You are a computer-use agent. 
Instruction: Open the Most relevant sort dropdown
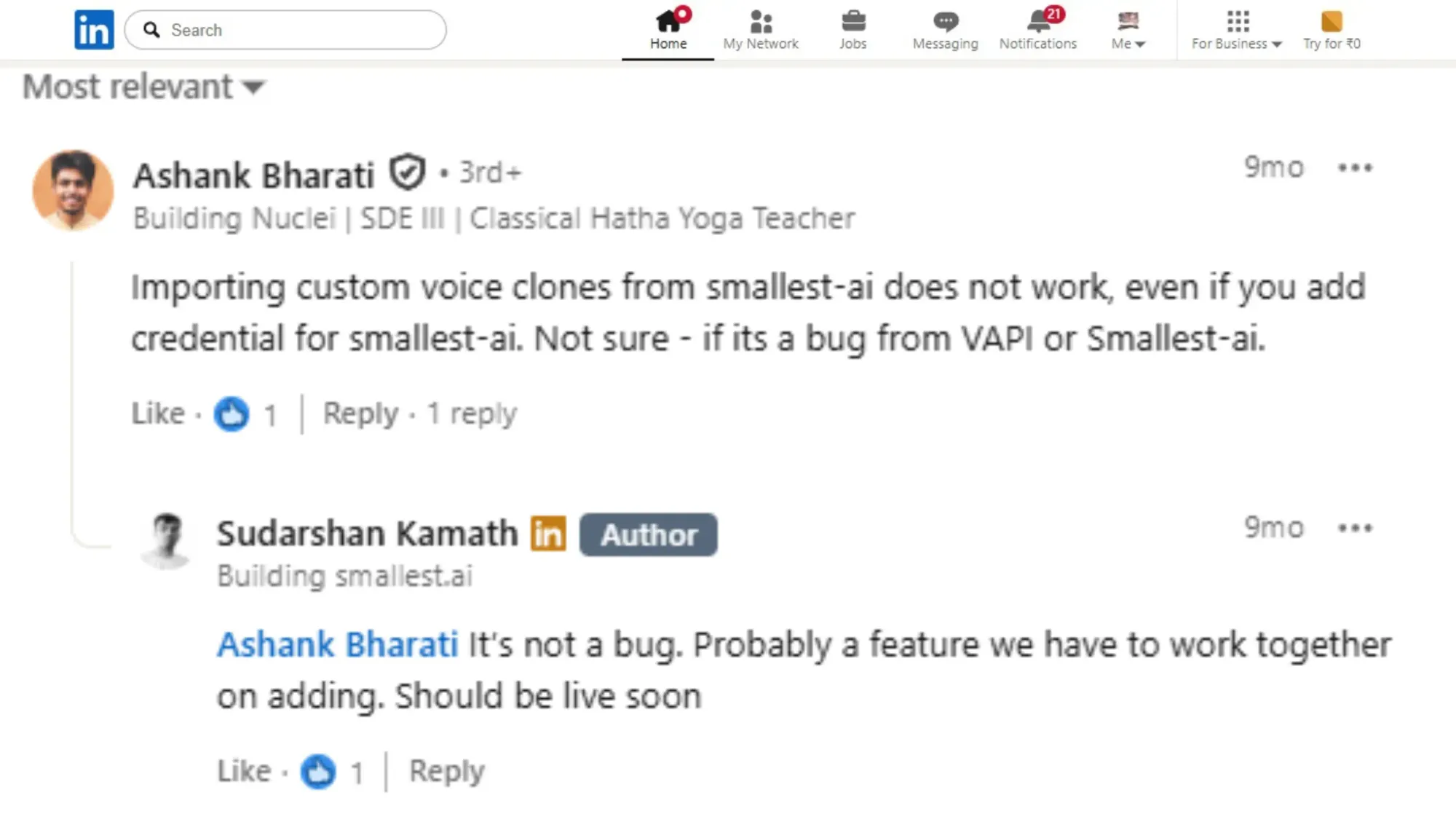(x=143, y=87)
